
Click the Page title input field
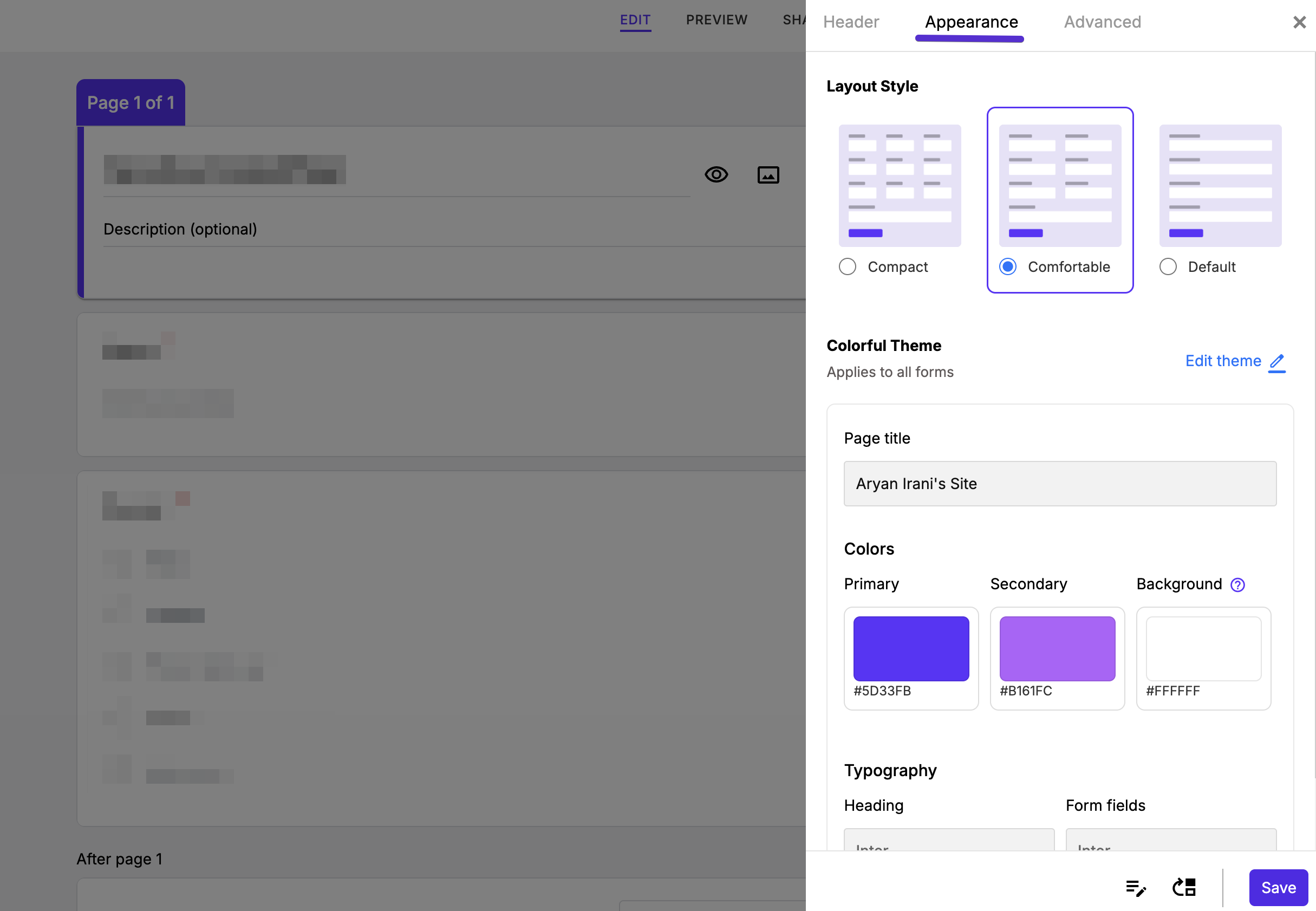(x=1060, y=484)
